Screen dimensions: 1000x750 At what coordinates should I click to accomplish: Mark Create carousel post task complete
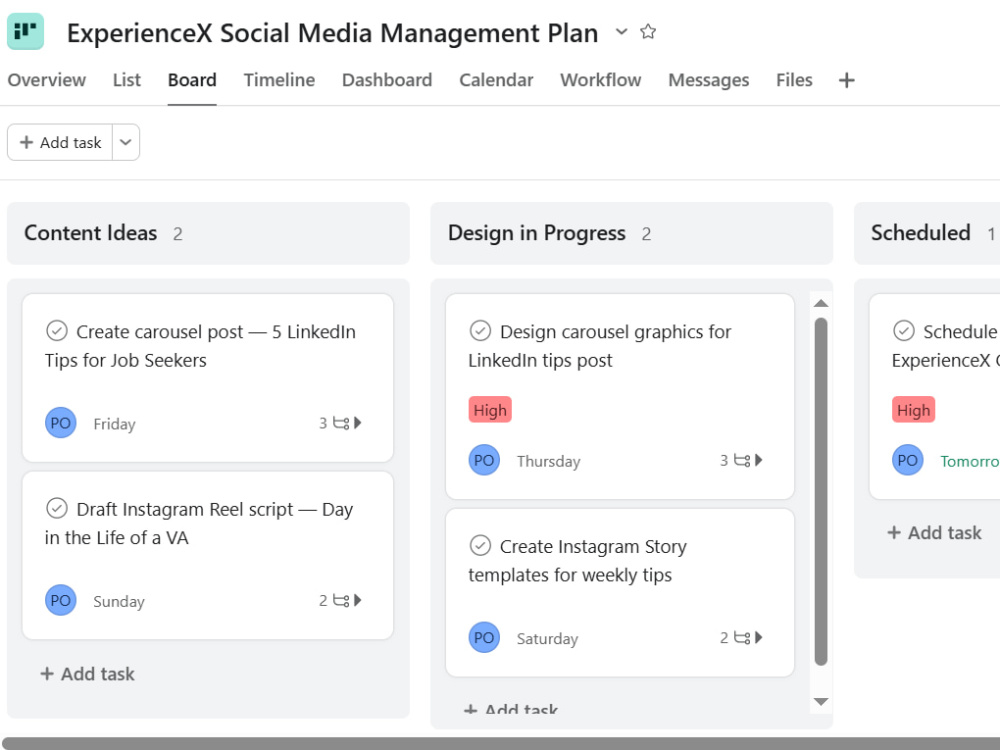[57, 331]
